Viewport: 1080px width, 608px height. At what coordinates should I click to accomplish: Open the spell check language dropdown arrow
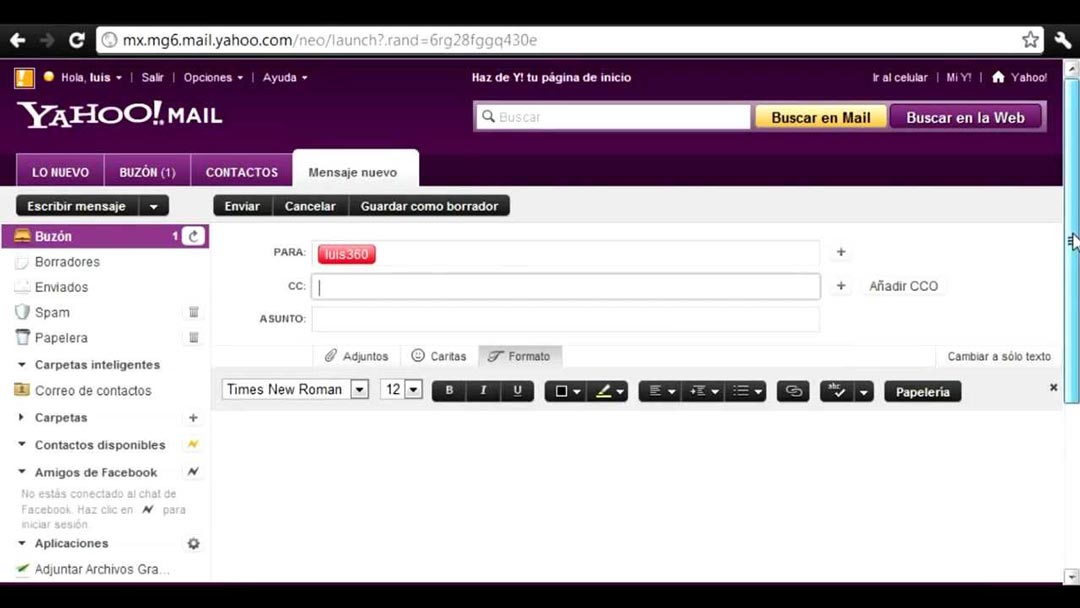pos(863,391)
